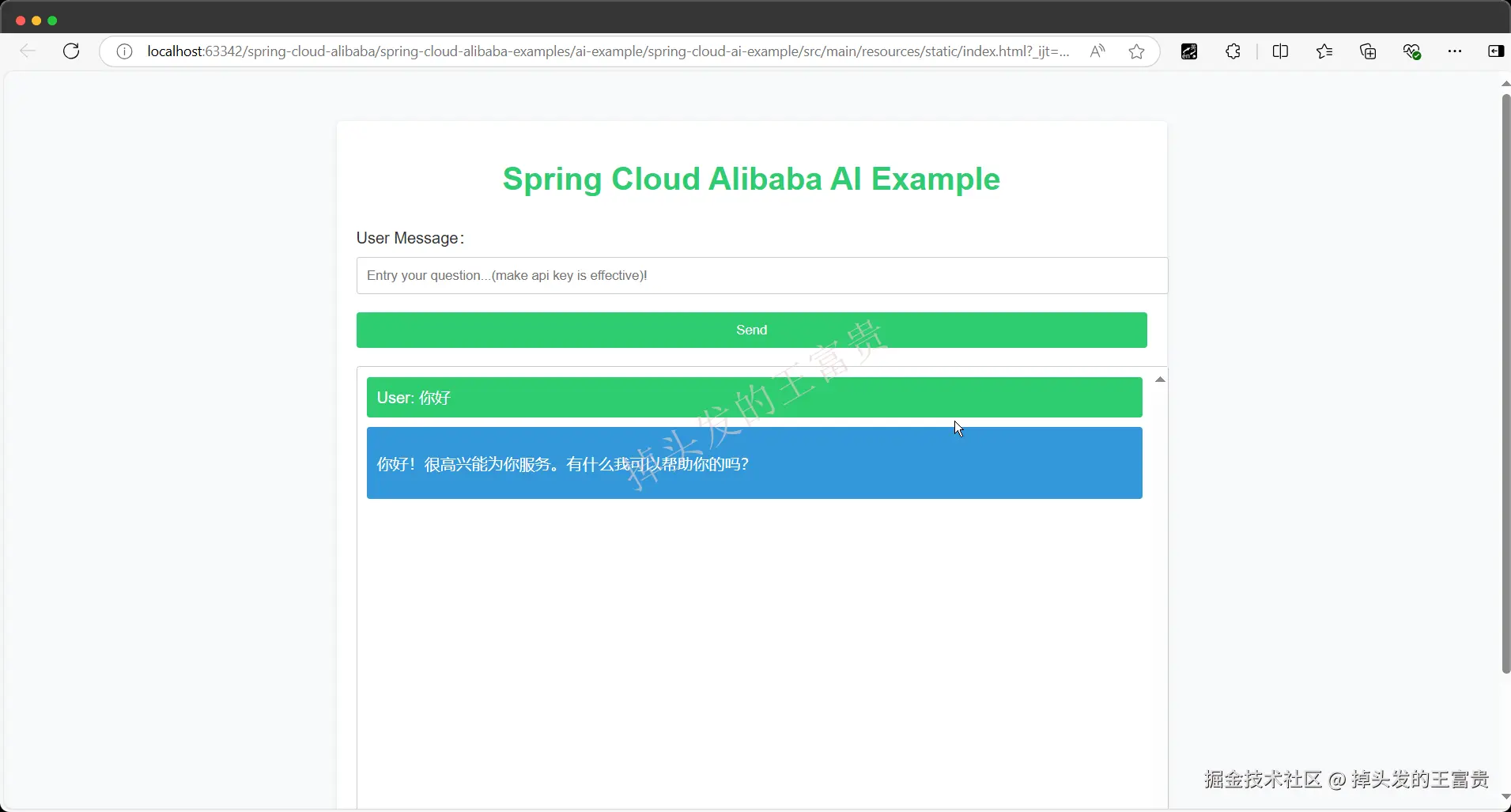Enable split screen view
Screen dimensions: 1511x812
click(x=1280, y=51)
